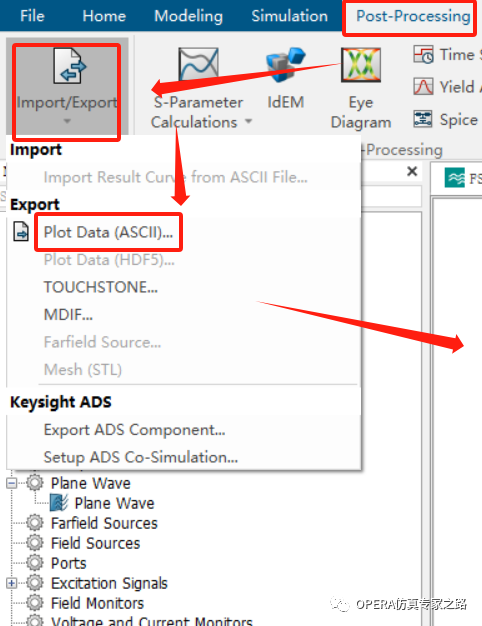Select the Yield Analysis icon
The height and width of the screenshot is (626, 482).
coord(423,87)
